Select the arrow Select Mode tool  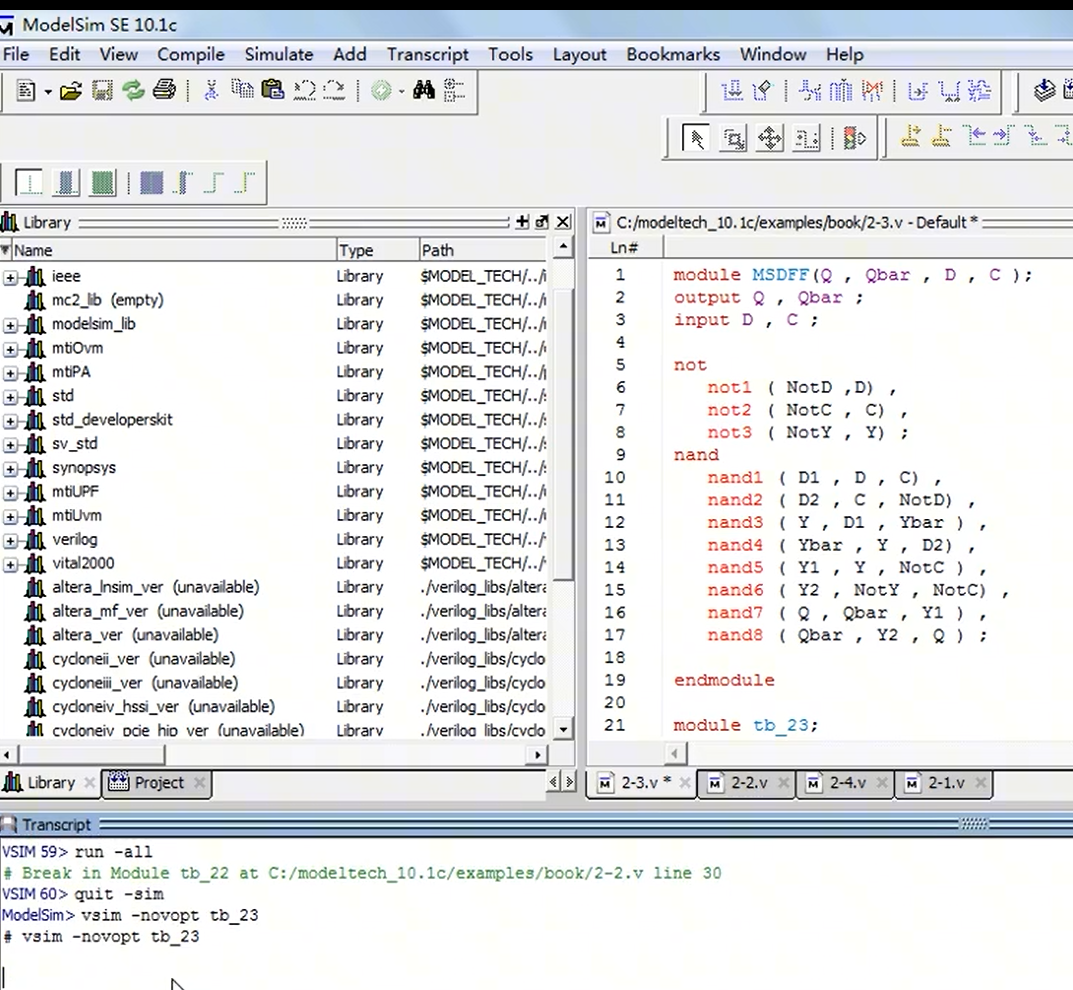pyautogui.click(x=696, y=139)
